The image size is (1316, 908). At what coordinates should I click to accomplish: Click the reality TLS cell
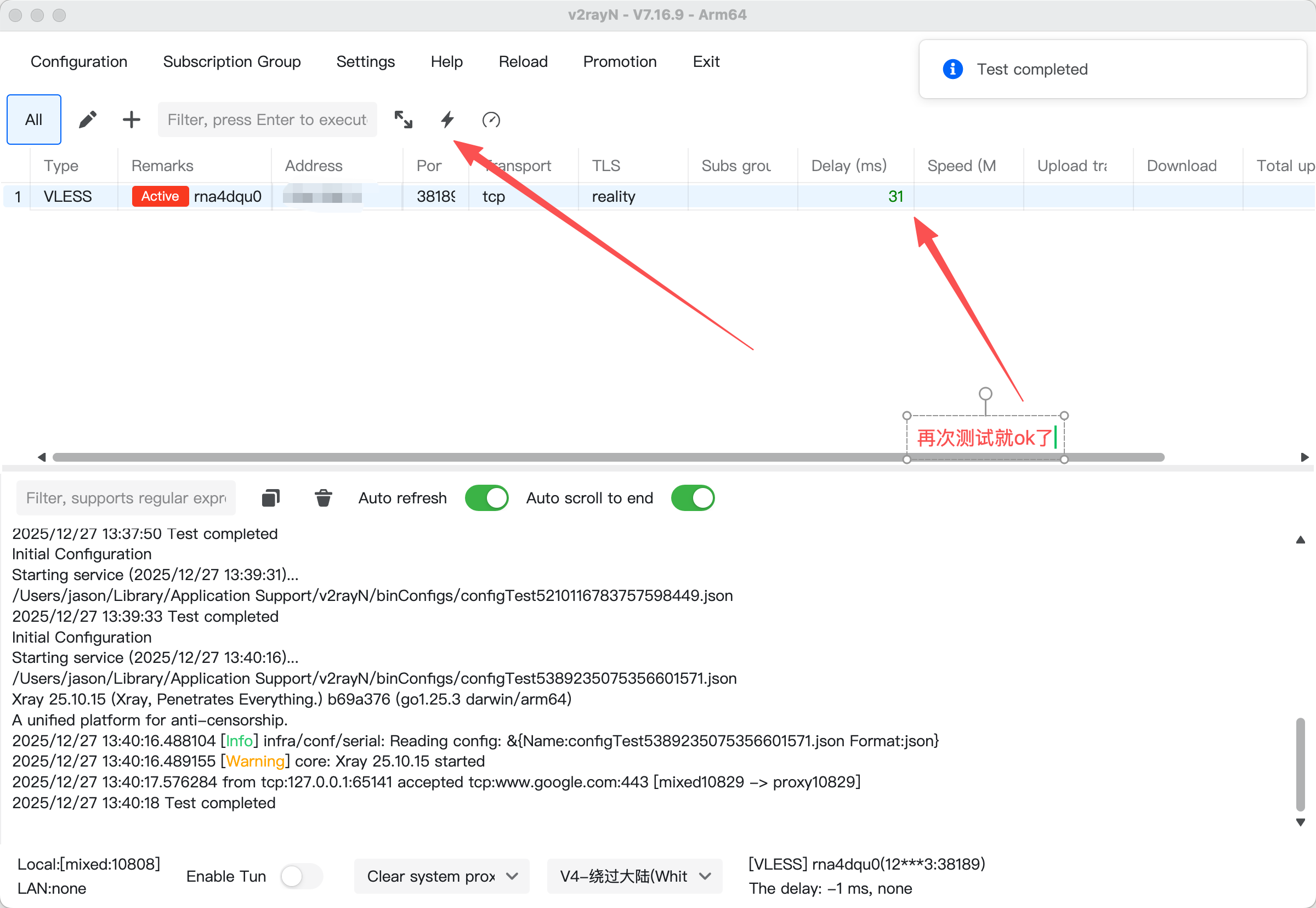pyautogui.click(x=614, y=196)
